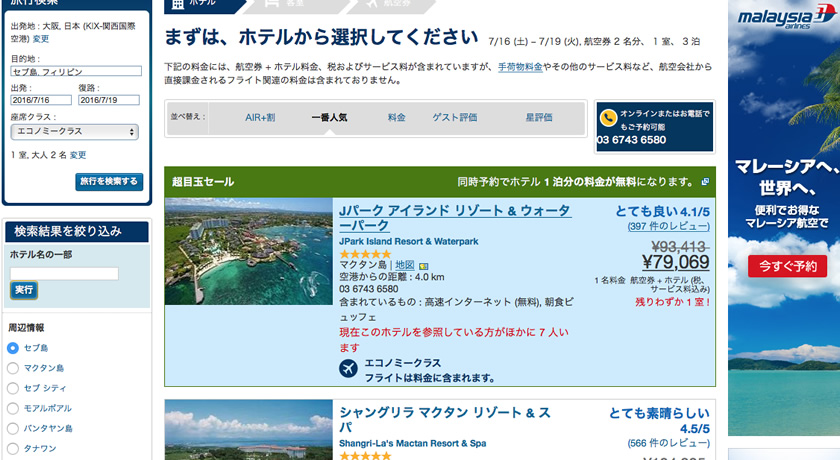Click 変更 link beside 大人 2 名

click(78, 155)
